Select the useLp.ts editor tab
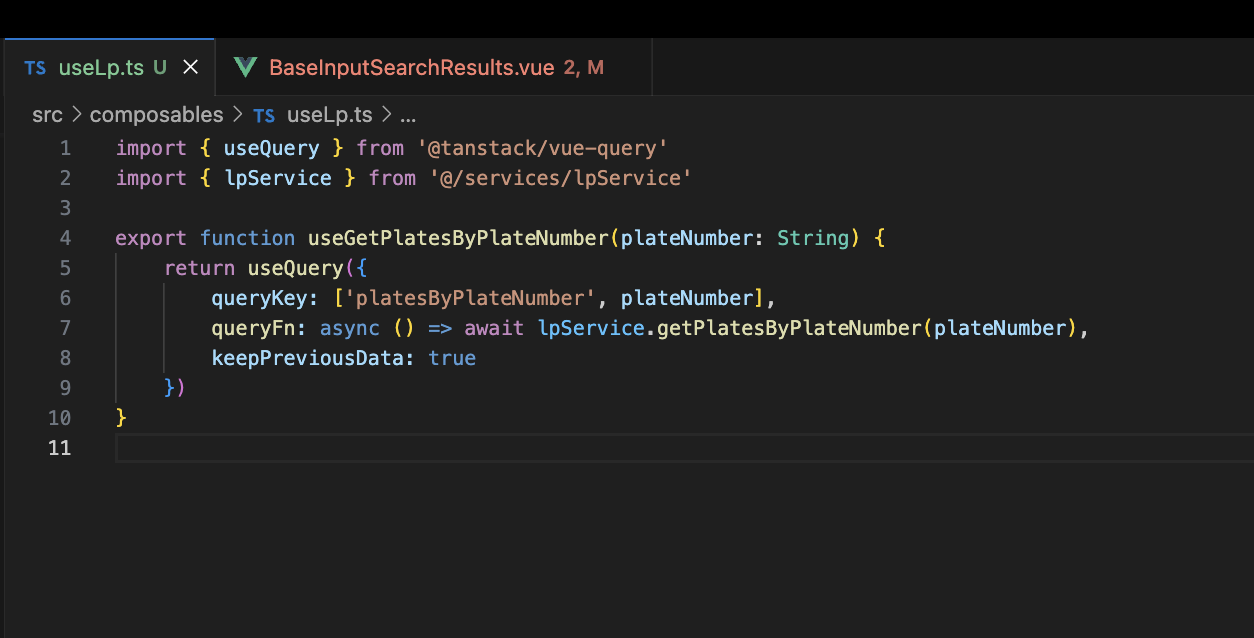The height and width of the screenshot is (638, 1254). (101, 68)
